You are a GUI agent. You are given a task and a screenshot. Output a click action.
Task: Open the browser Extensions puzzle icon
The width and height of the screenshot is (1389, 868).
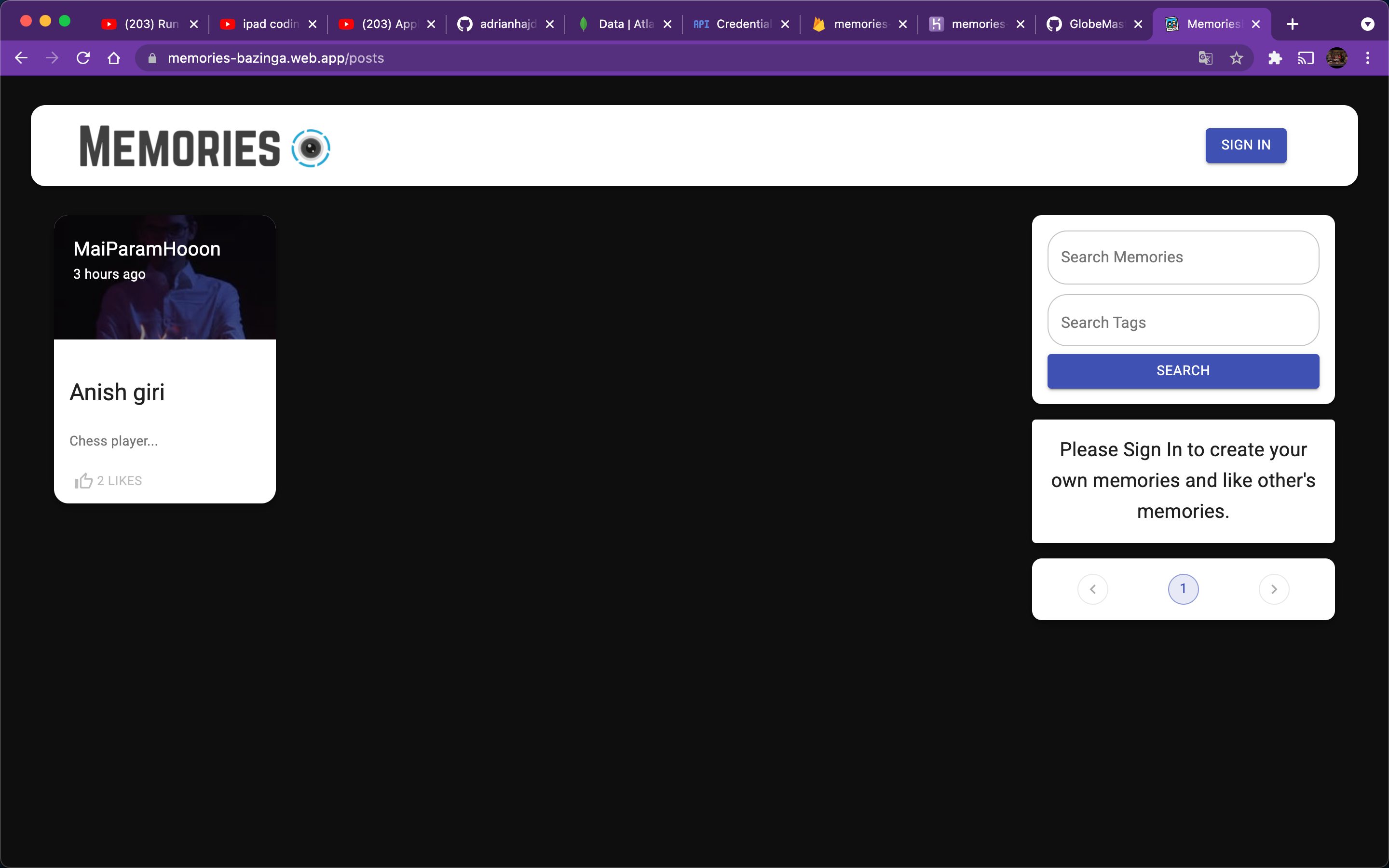(x=1275, y=58)
